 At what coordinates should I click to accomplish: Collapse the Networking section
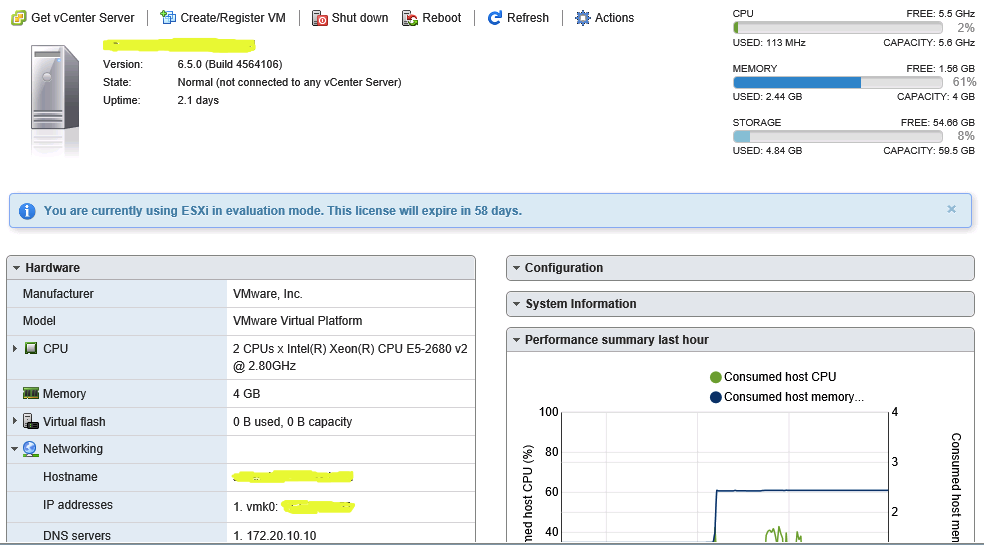click(15, 449)
